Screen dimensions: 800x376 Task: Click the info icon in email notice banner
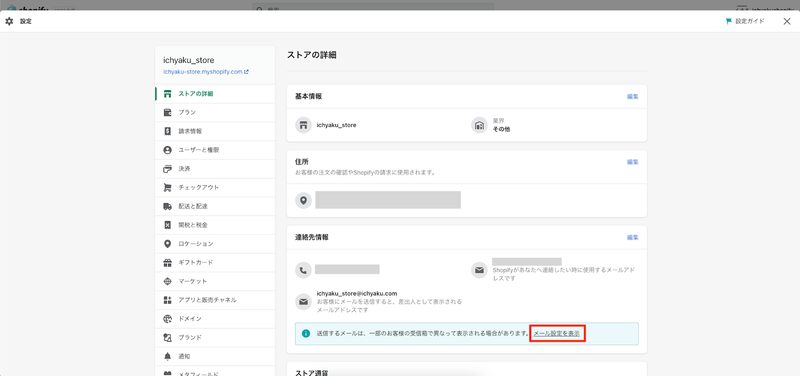pos(306,334)
